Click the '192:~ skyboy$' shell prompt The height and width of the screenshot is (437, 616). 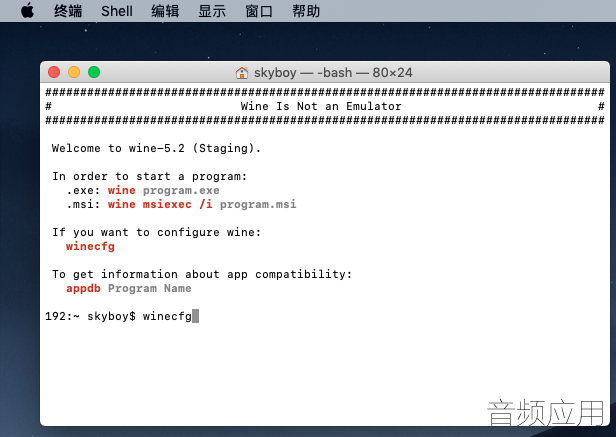90,316
